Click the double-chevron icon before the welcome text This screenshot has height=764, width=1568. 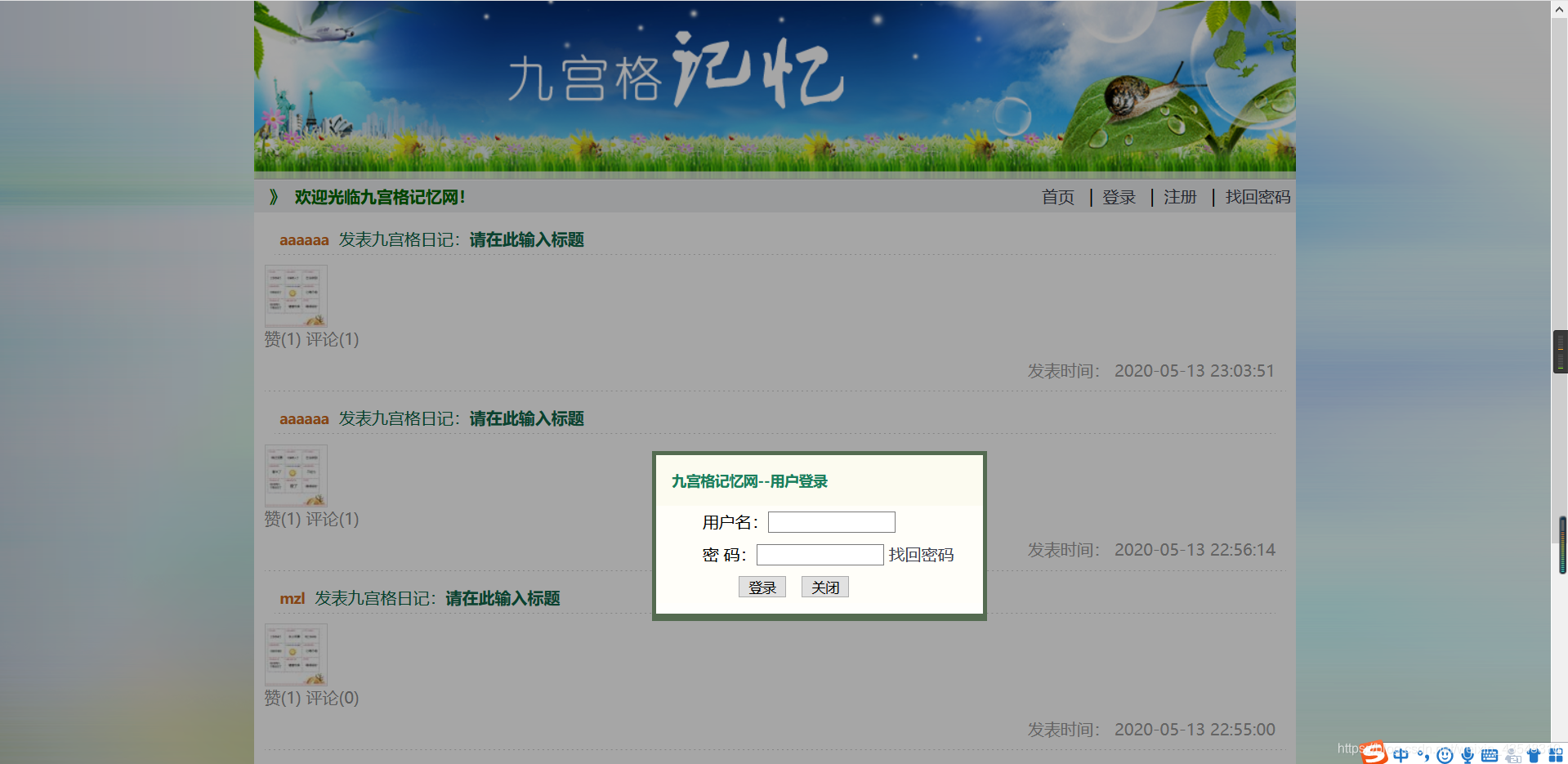click(273, 197)
